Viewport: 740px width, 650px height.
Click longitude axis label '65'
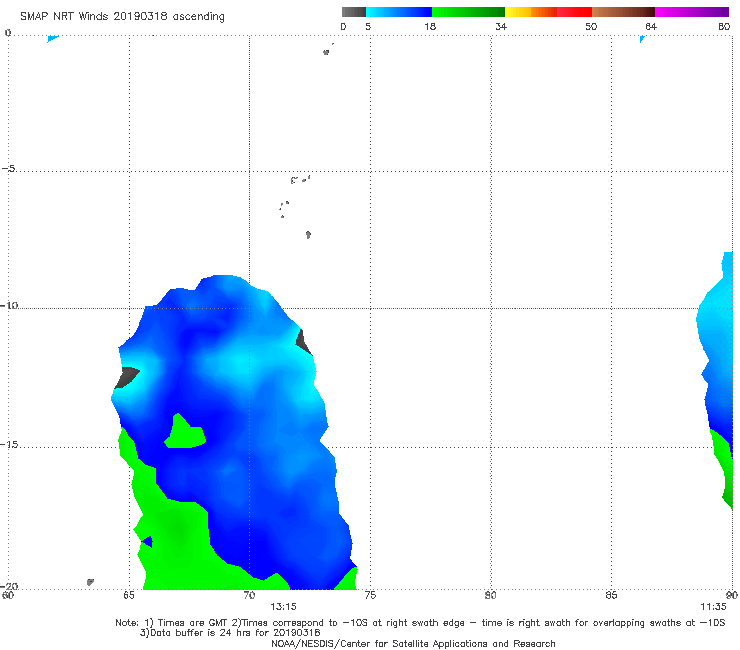pos(129,595)
